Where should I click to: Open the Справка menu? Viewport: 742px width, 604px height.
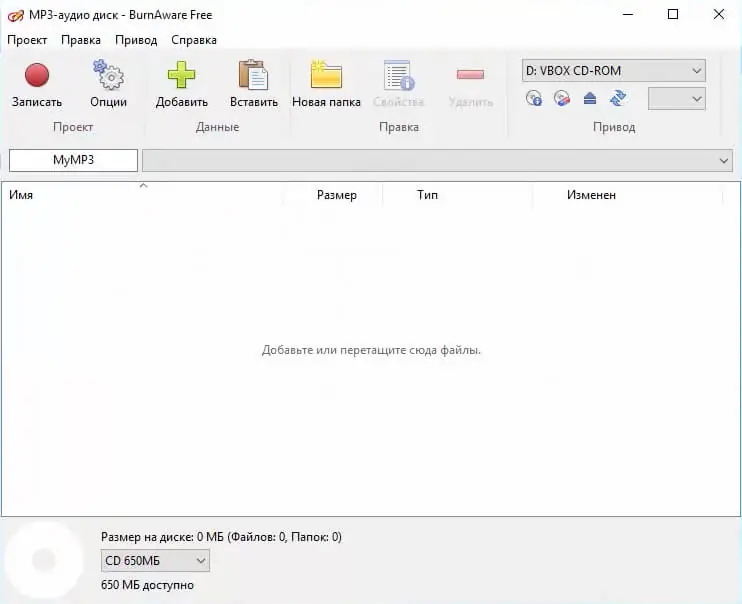[x=194, y=40]
